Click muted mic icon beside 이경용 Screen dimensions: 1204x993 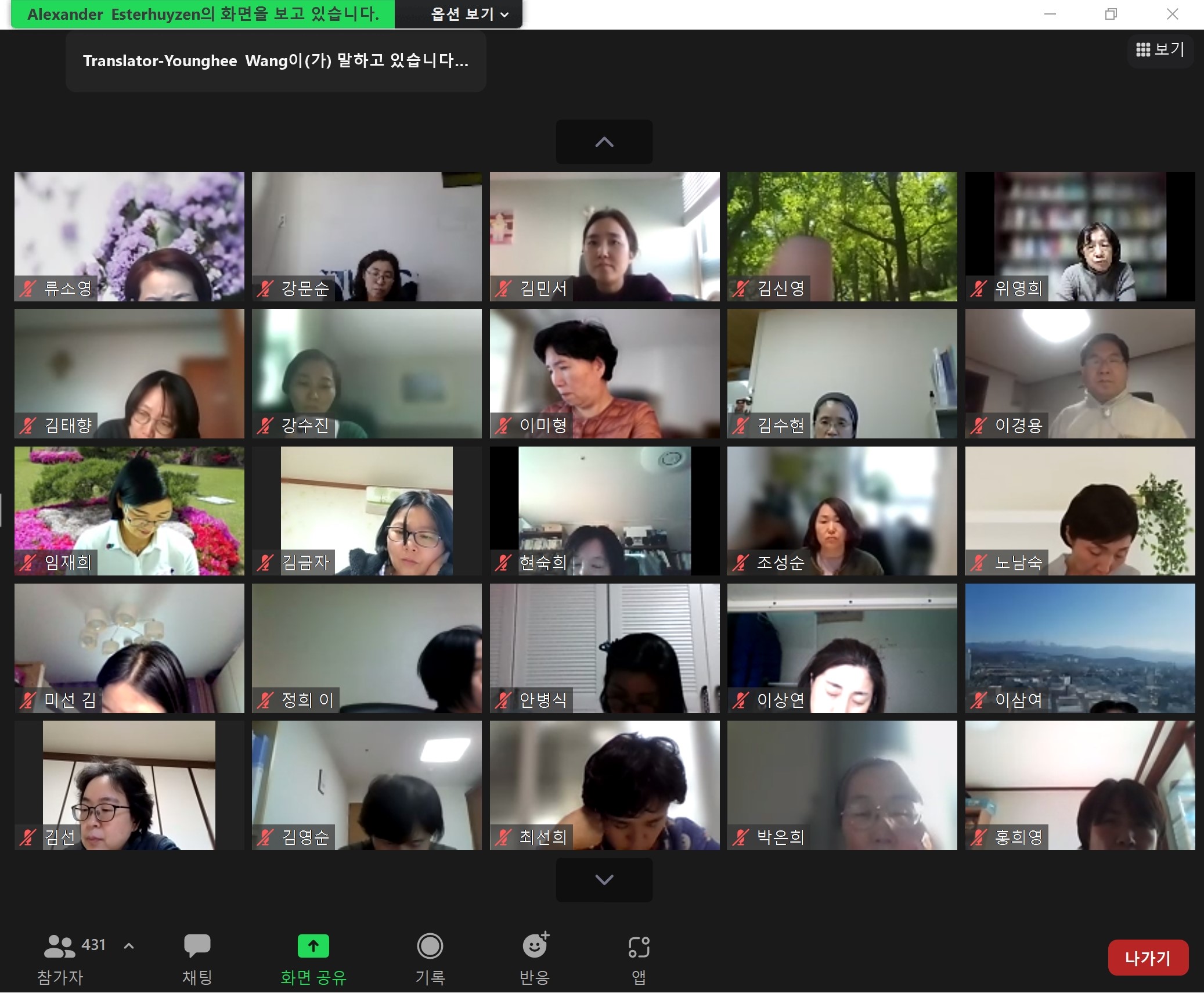[x=979, y=426]
